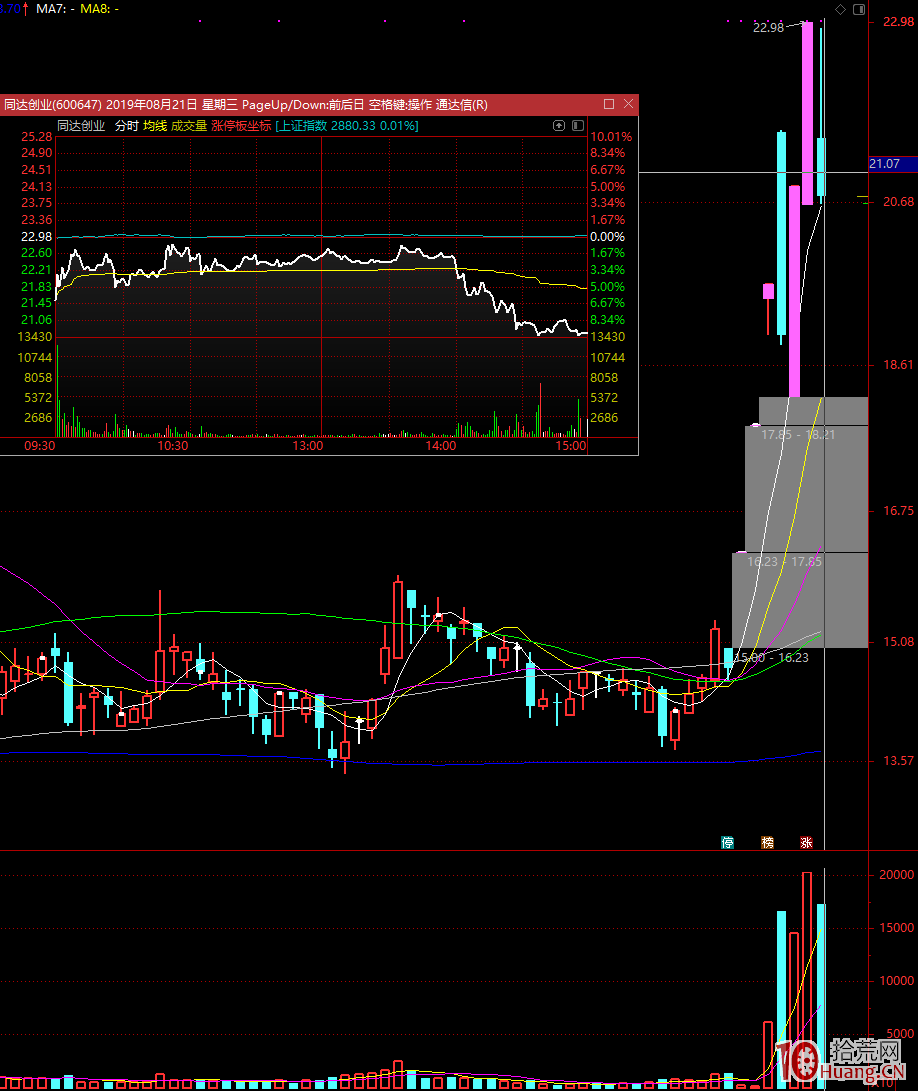Click the gap label 15.80 - 16.23

[771, 658]
